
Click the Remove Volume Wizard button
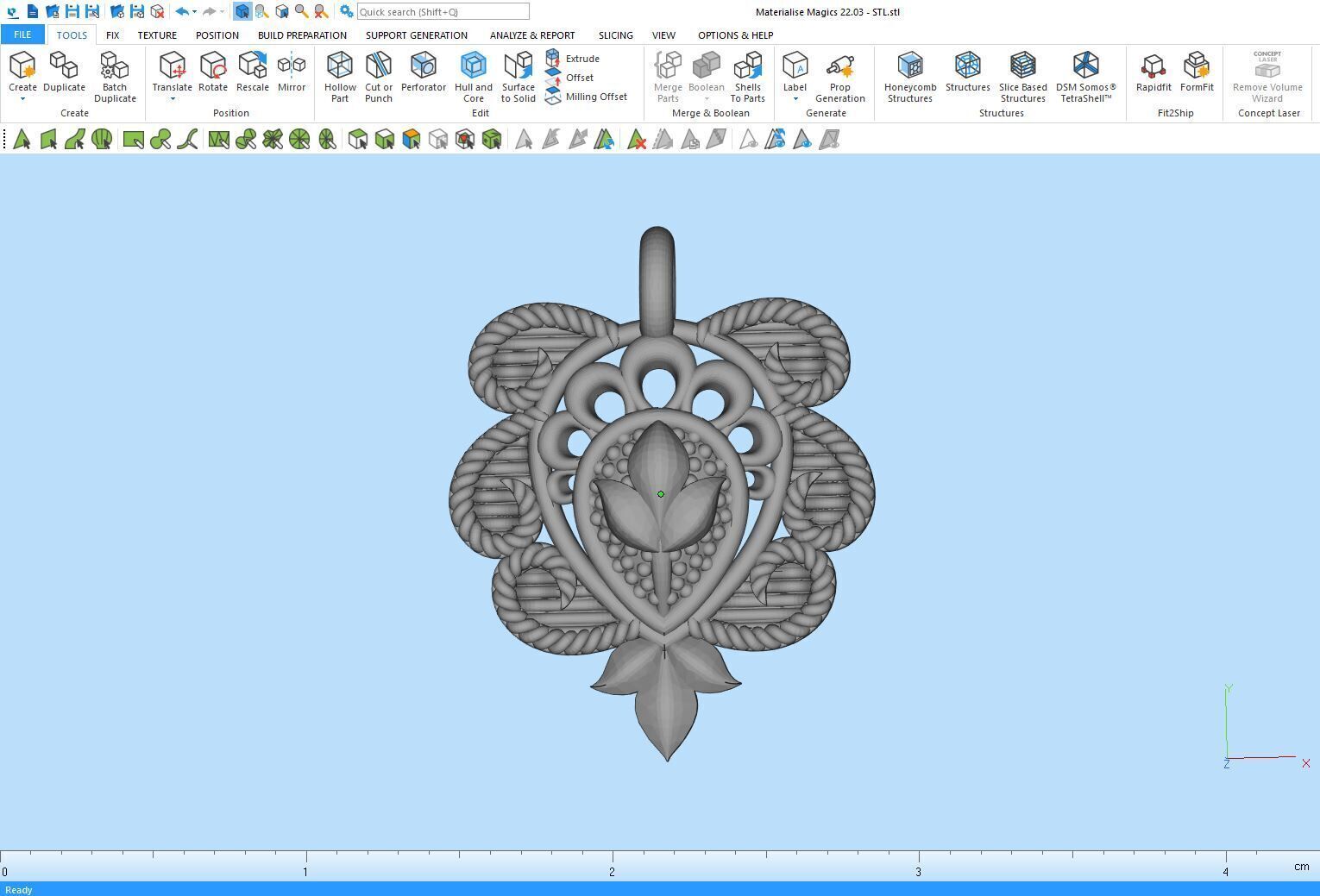click(x=1267, y=77)
